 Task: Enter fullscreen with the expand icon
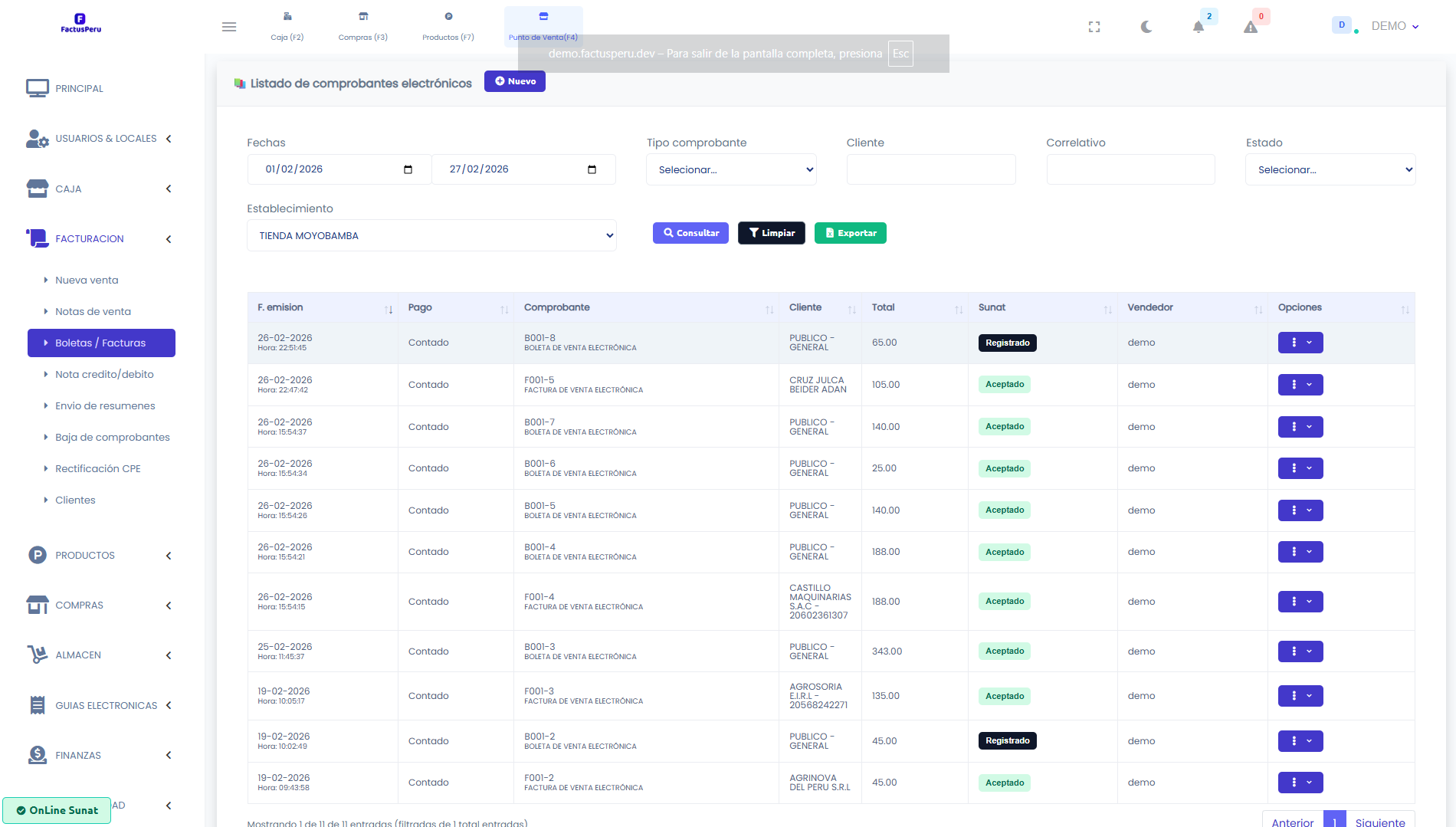point(1094,26)
